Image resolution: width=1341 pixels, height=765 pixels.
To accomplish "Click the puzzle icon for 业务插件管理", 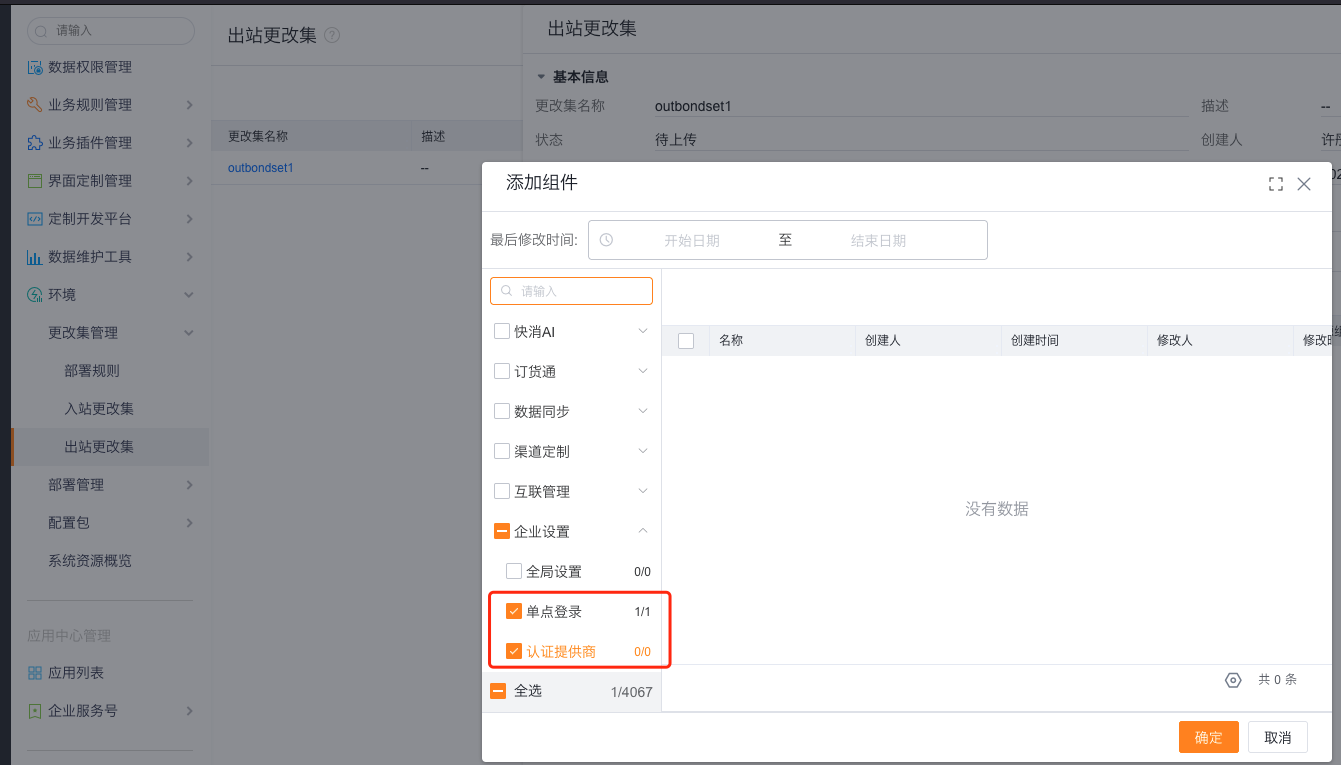I will [35, 142].
